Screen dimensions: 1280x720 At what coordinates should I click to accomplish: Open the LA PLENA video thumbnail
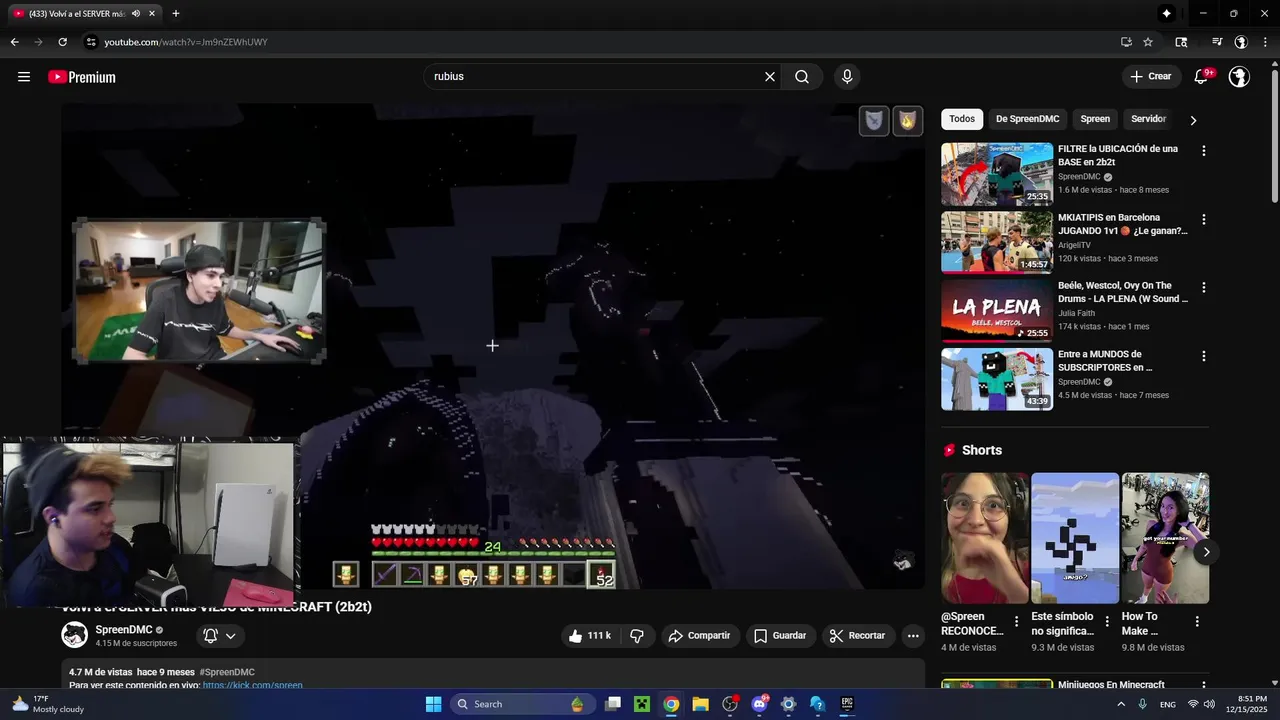tap(997, 311)
